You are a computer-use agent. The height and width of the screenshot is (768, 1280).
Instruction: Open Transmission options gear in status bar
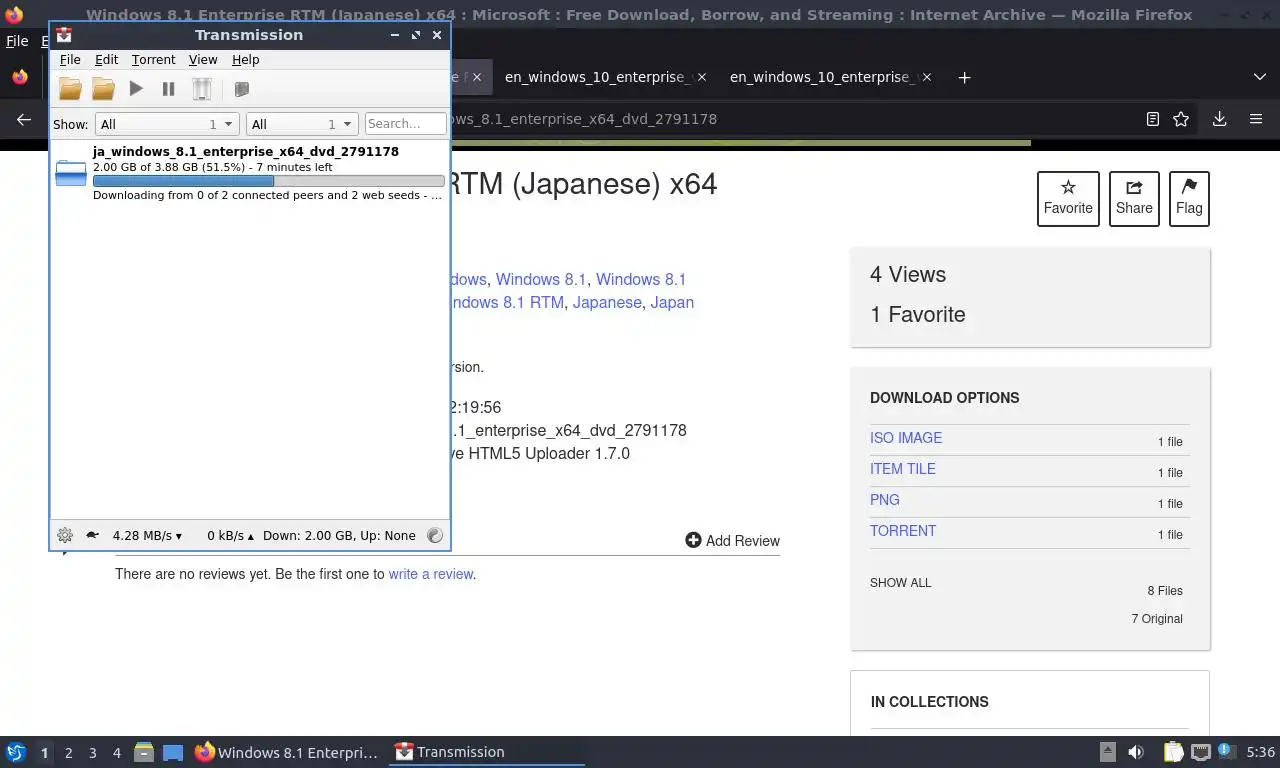(65, 535)
